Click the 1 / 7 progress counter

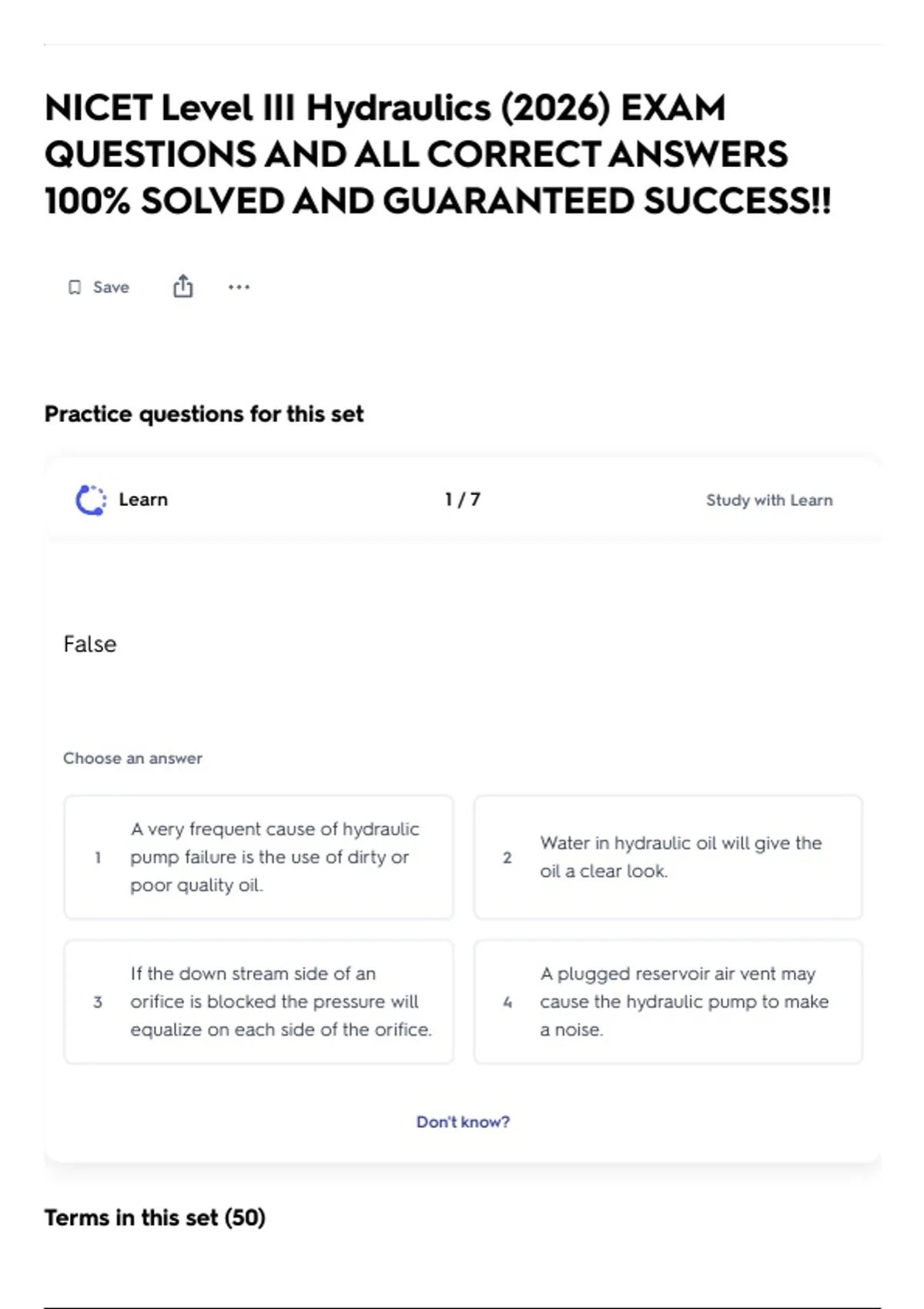point(463,500)
